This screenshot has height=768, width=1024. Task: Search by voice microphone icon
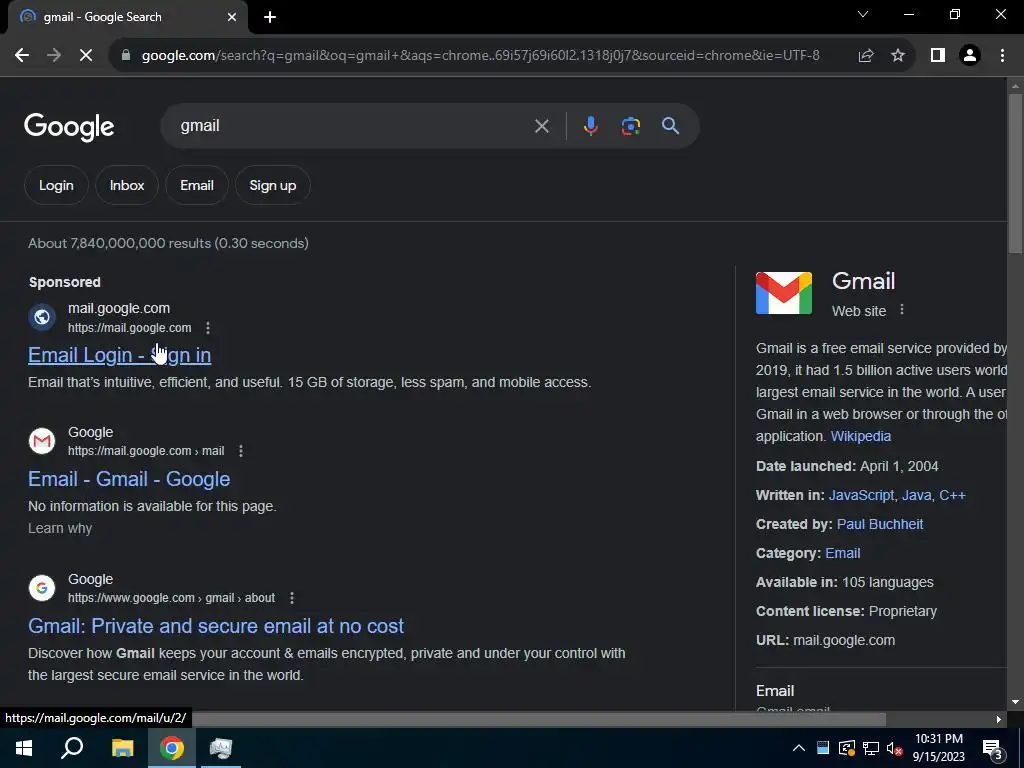coord(590,126)
